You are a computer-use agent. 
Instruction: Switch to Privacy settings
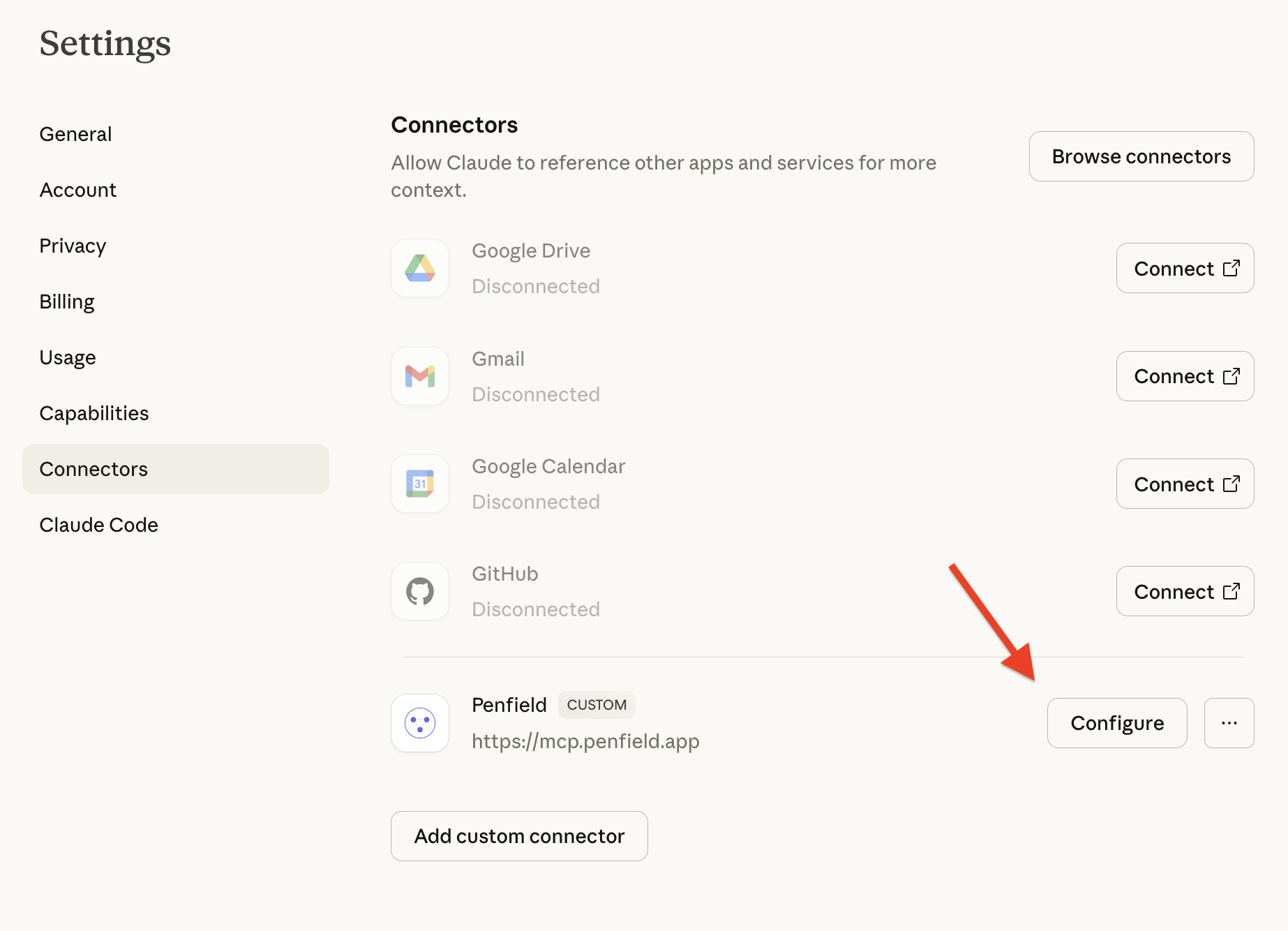176,246
